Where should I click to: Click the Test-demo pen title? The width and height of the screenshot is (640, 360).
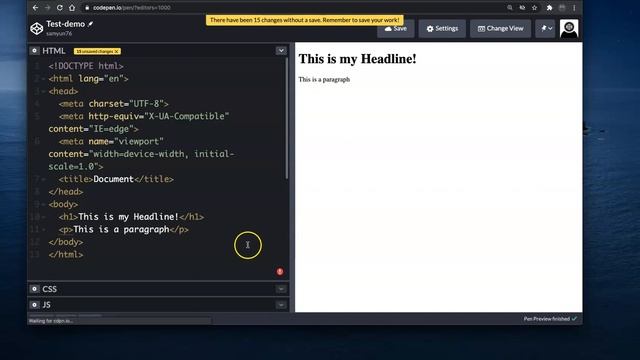[65, 24]
